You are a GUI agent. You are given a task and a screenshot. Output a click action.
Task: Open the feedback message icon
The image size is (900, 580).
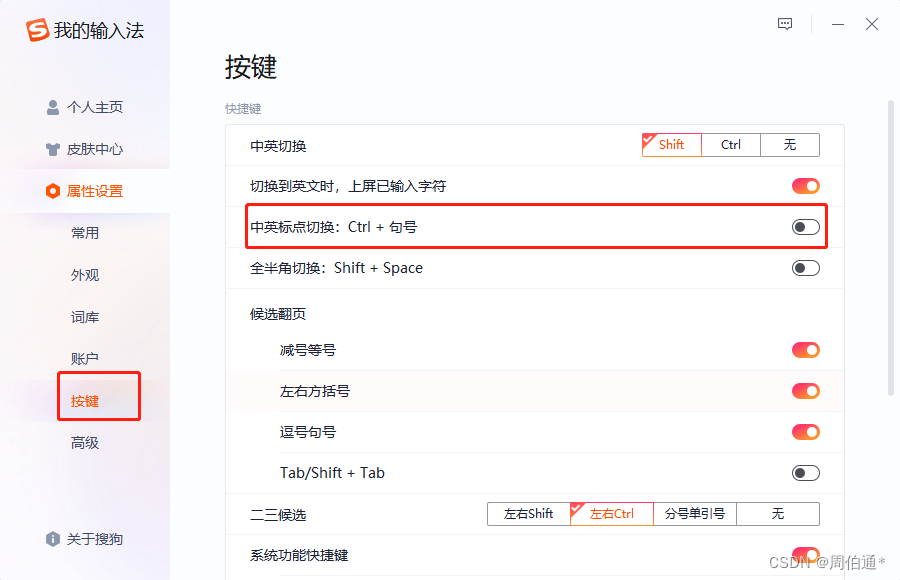click(786, 24)
